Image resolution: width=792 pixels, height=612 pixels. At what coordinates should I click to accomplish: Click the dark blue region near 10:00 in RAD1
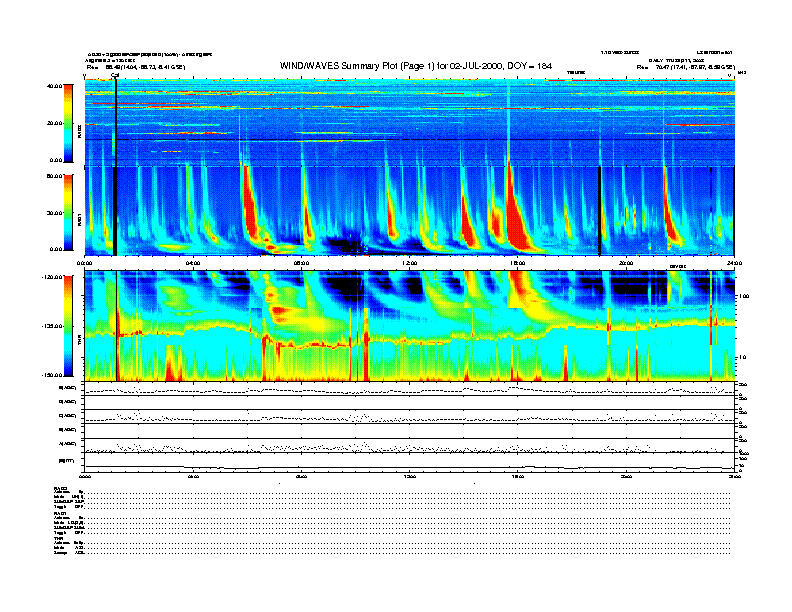[350, 240]
